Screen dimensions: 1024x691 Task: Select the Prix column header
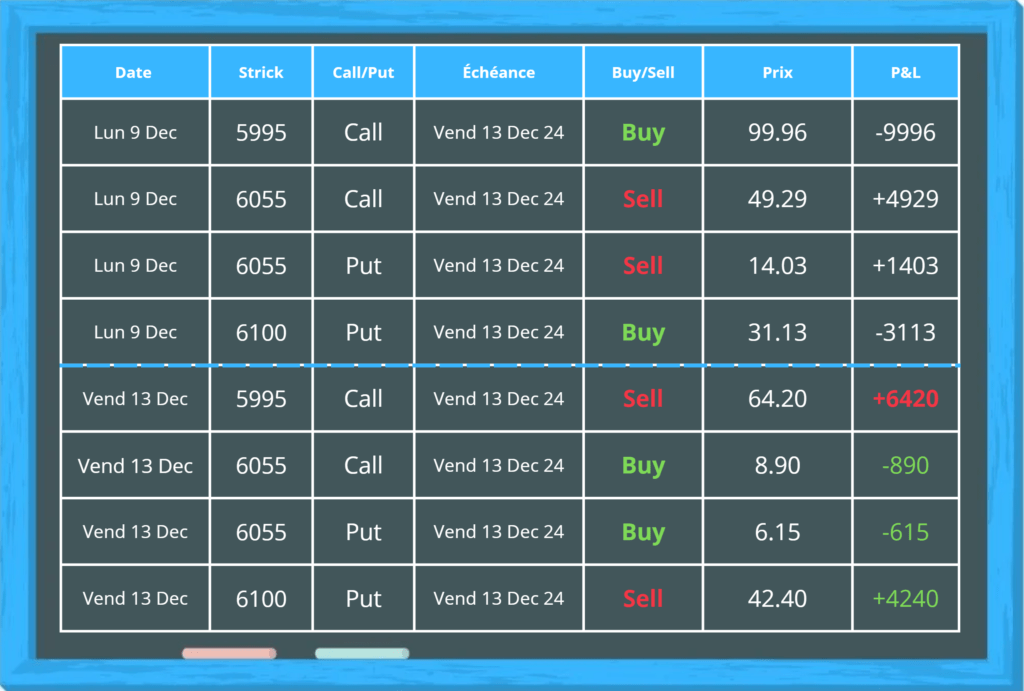(x=777, y=72)
